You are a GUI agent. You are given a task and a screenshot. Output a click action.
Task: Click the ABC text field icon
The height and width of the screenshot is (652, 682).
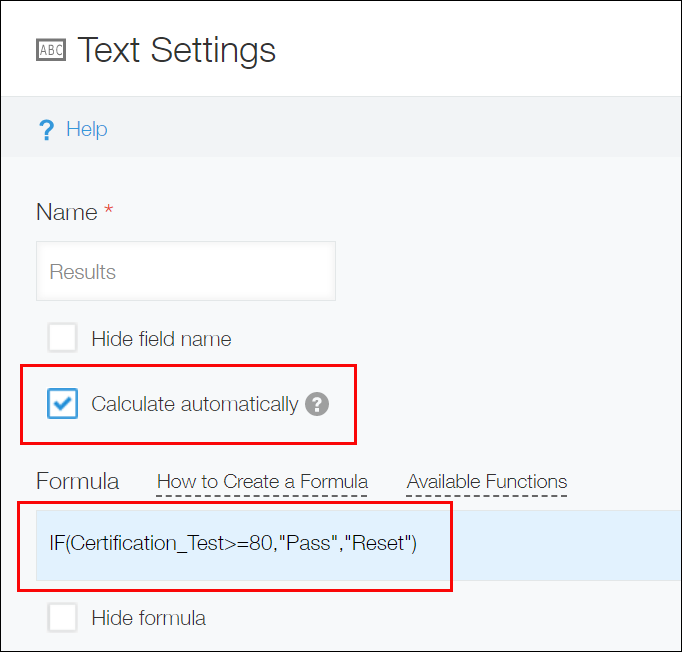click(x=50, y=50)
